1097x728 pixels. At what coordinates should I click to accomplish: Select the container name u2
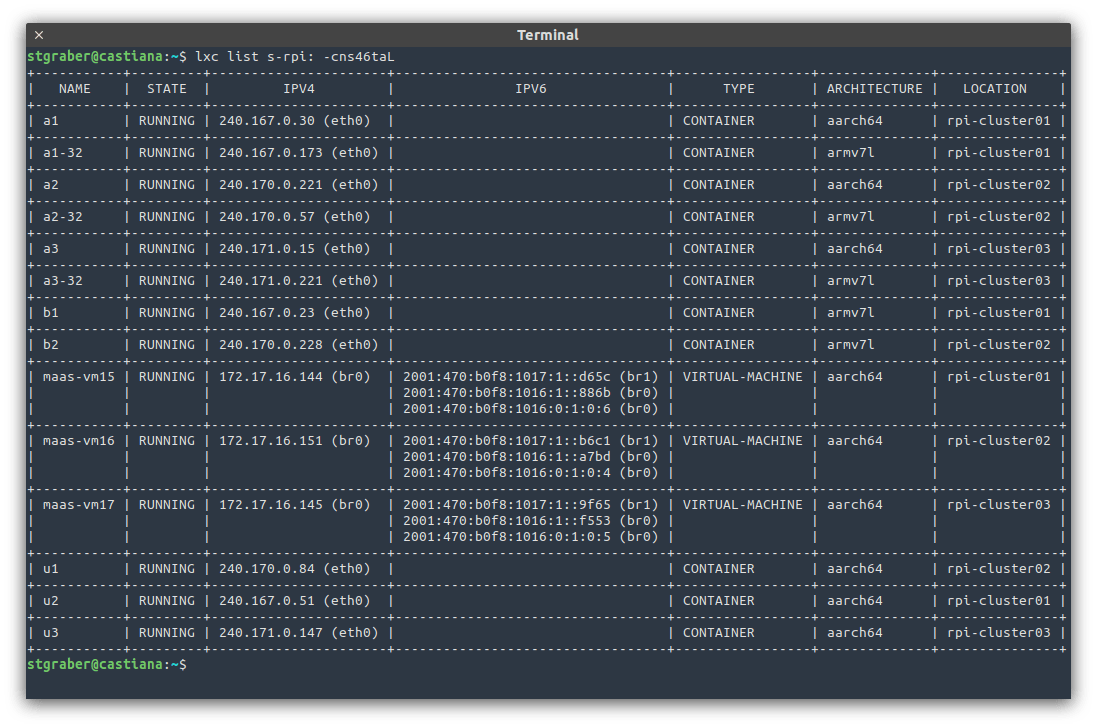pos(50,601)
